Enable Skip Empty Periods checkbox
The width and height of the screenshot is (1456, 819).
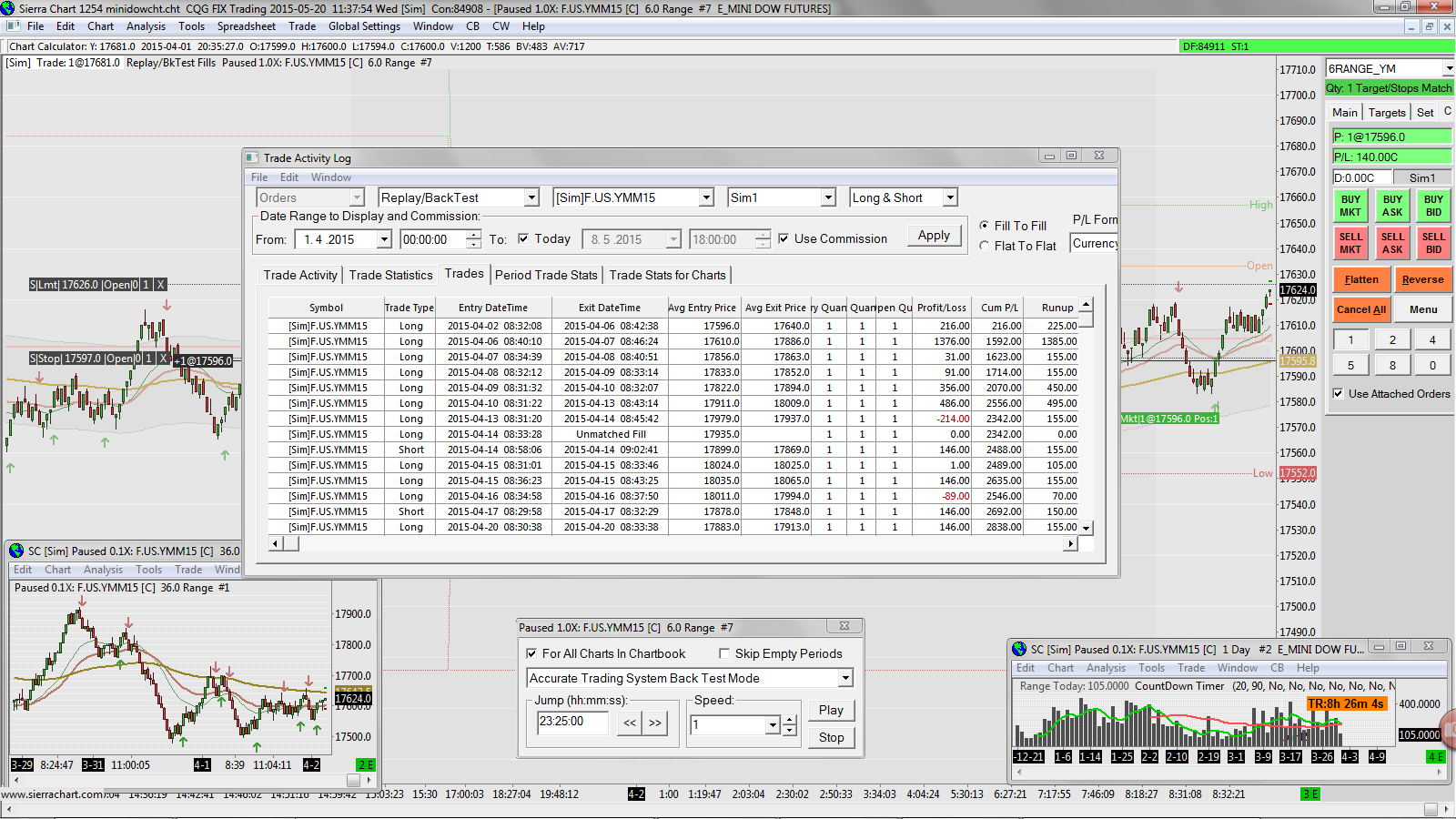coord(724,653)
